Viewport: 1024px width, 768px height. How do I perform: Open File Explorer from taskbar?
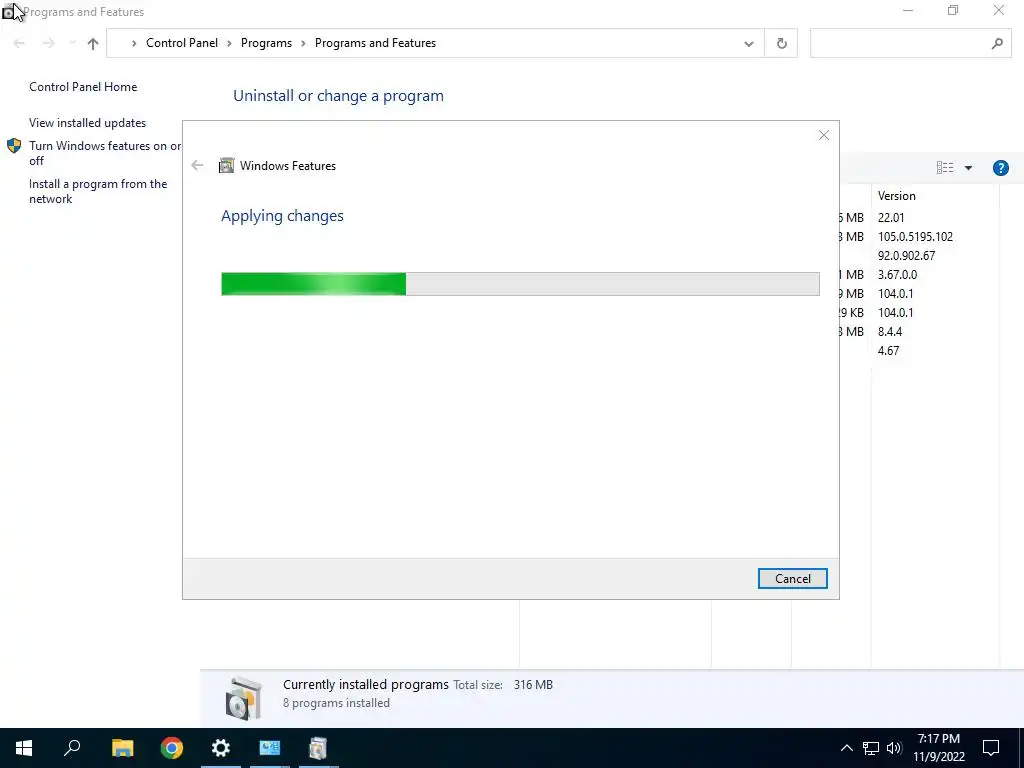122,748
